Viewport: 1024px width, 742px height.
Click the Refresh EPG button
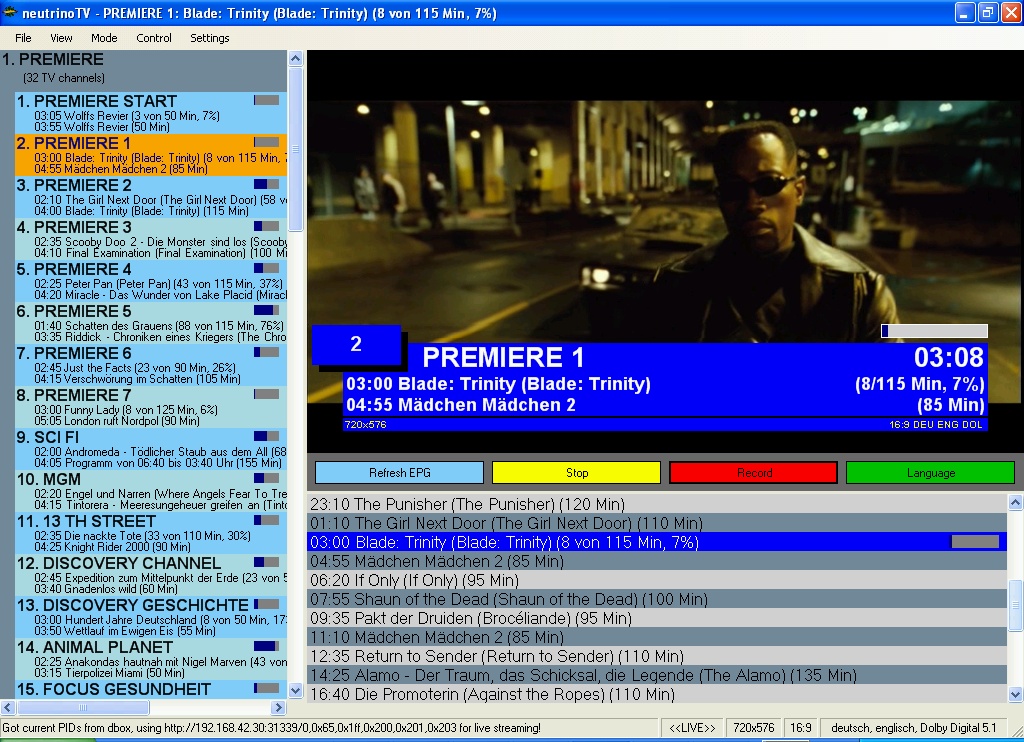pyautogui.click(x=400, y=472)
